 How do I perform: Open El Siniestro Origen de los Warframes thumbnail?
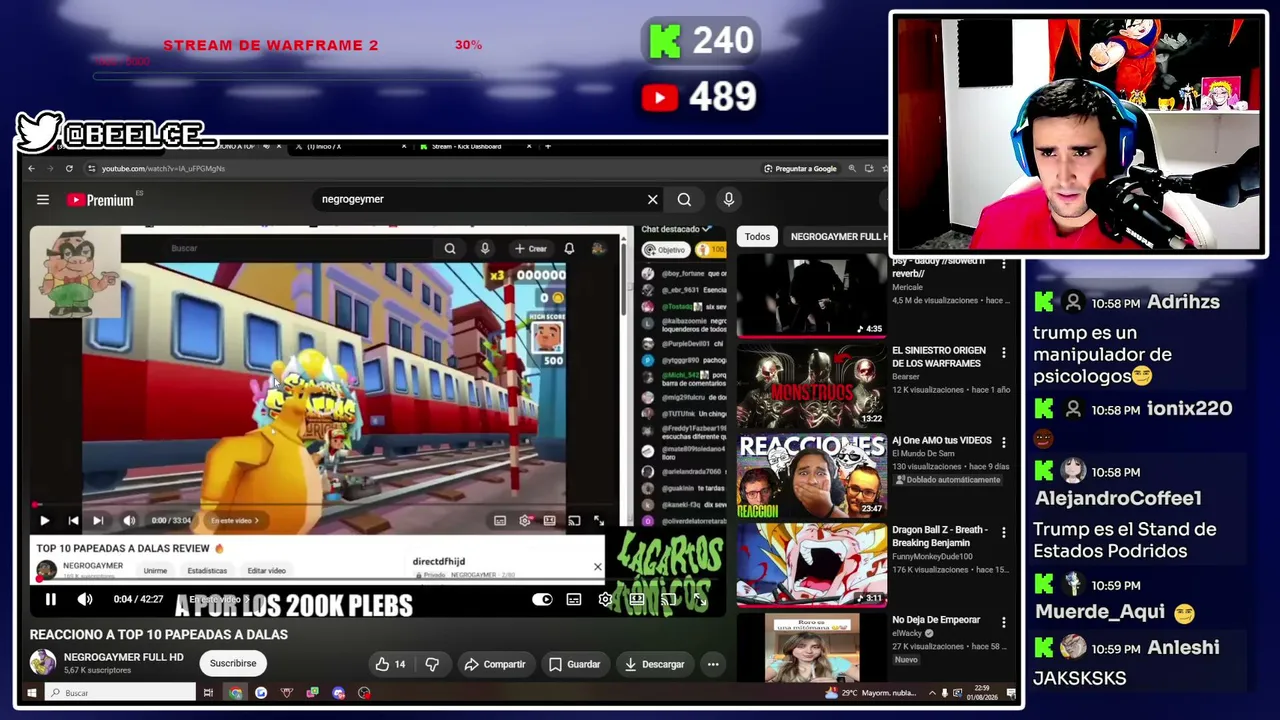point(811,386)
